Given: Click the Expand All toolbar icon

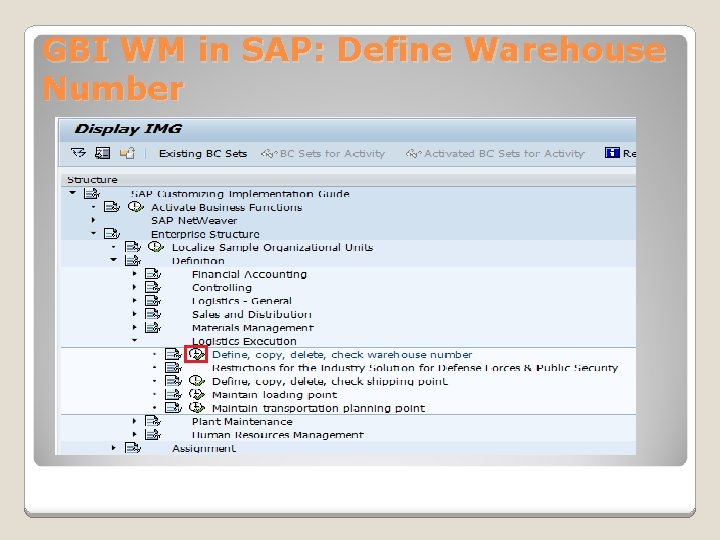Looking at the screenshot, I should [x=79, y=153].
